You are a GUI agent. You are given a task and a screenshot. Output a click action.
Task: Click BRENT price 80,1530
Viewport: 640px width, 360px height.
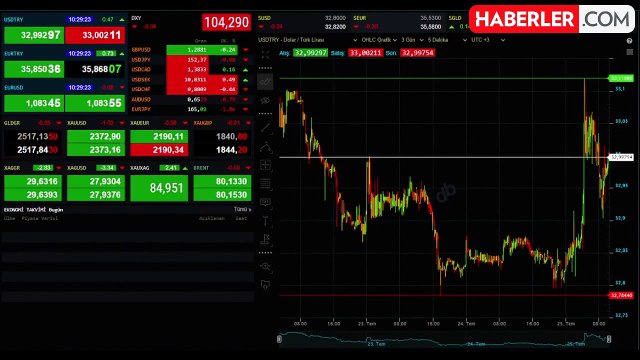click(222, 195)
